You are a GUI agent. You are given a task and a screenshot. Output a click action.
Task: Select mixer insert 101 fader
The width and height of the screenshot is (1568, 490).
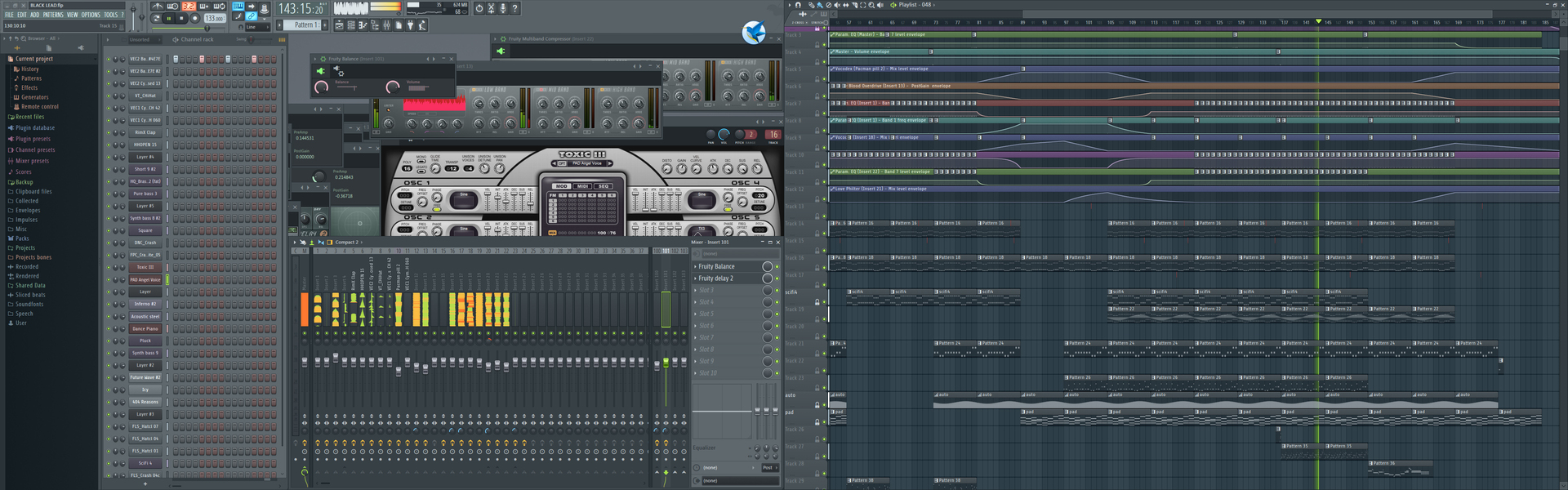(x=666, y=362)
